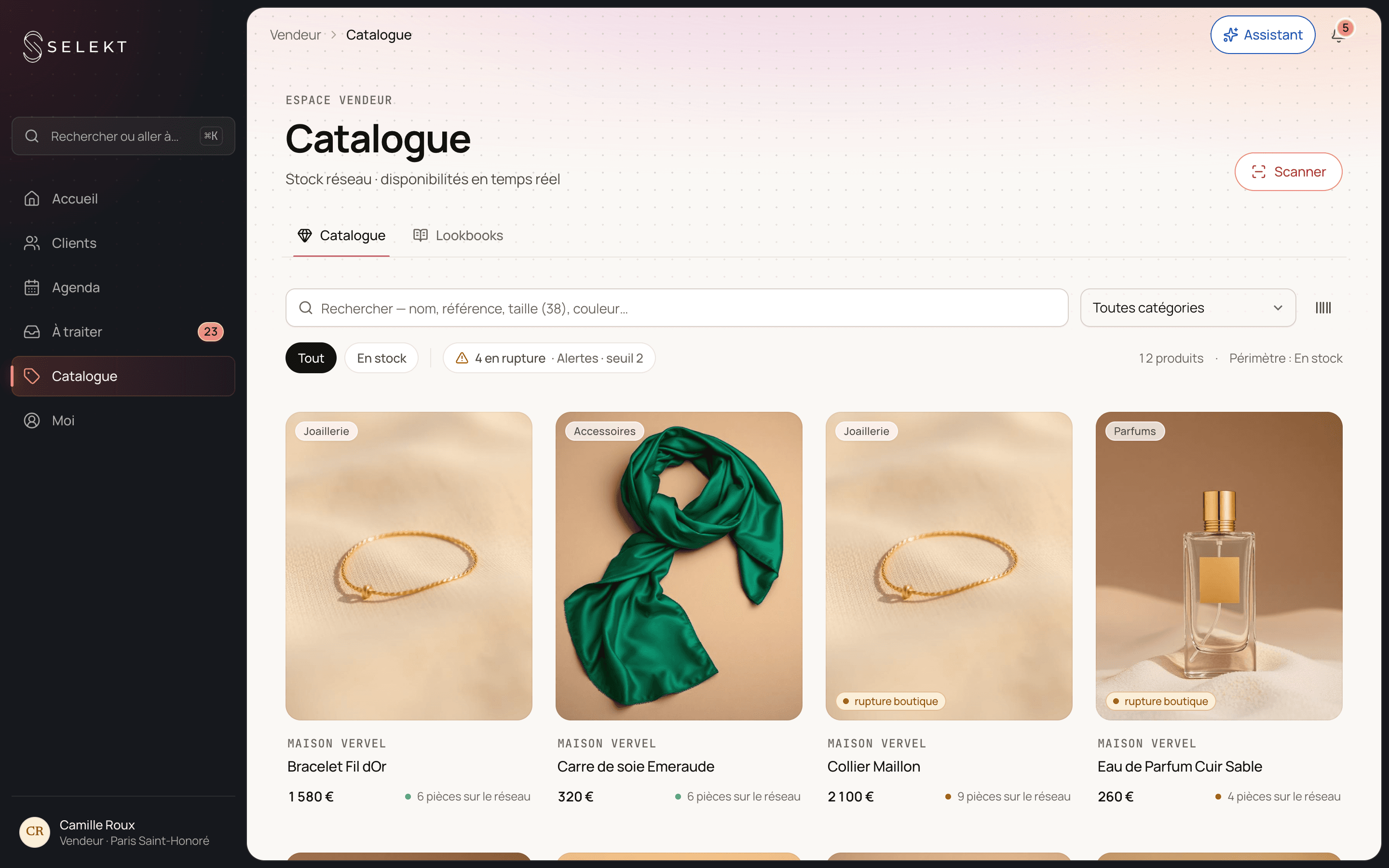Open Agenda in the sidebar
Screen dimensions: 1389x868
pyautogui.click(x=123, y=287)
